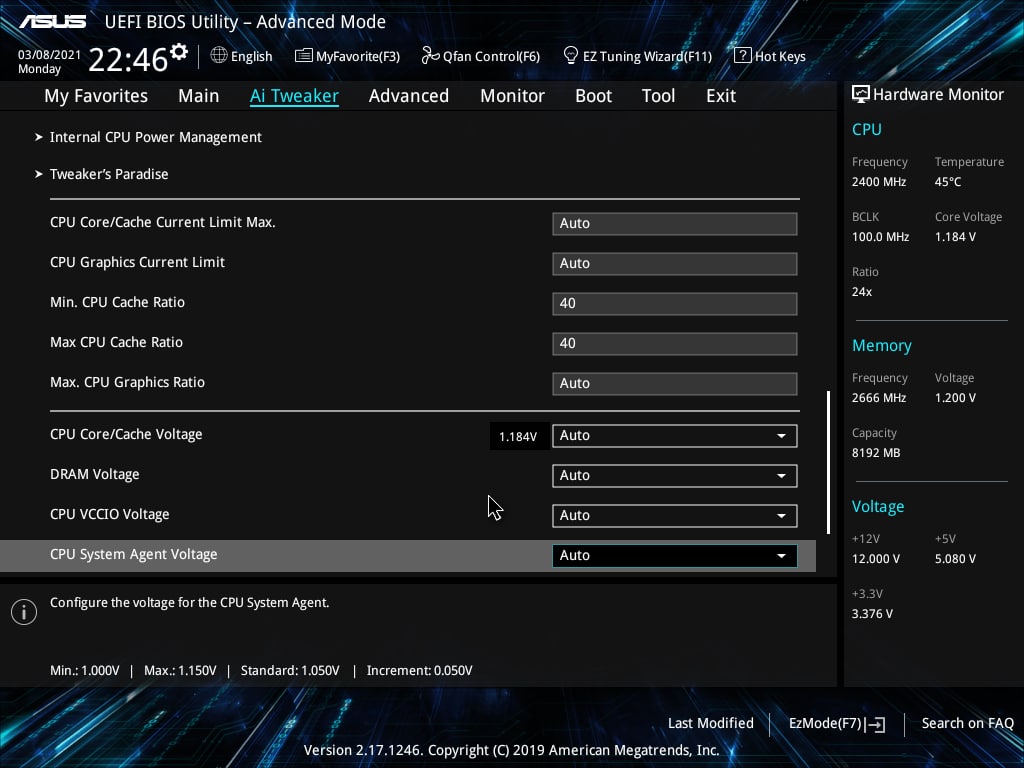Click the MyFavorite list icon

(303, 56)
